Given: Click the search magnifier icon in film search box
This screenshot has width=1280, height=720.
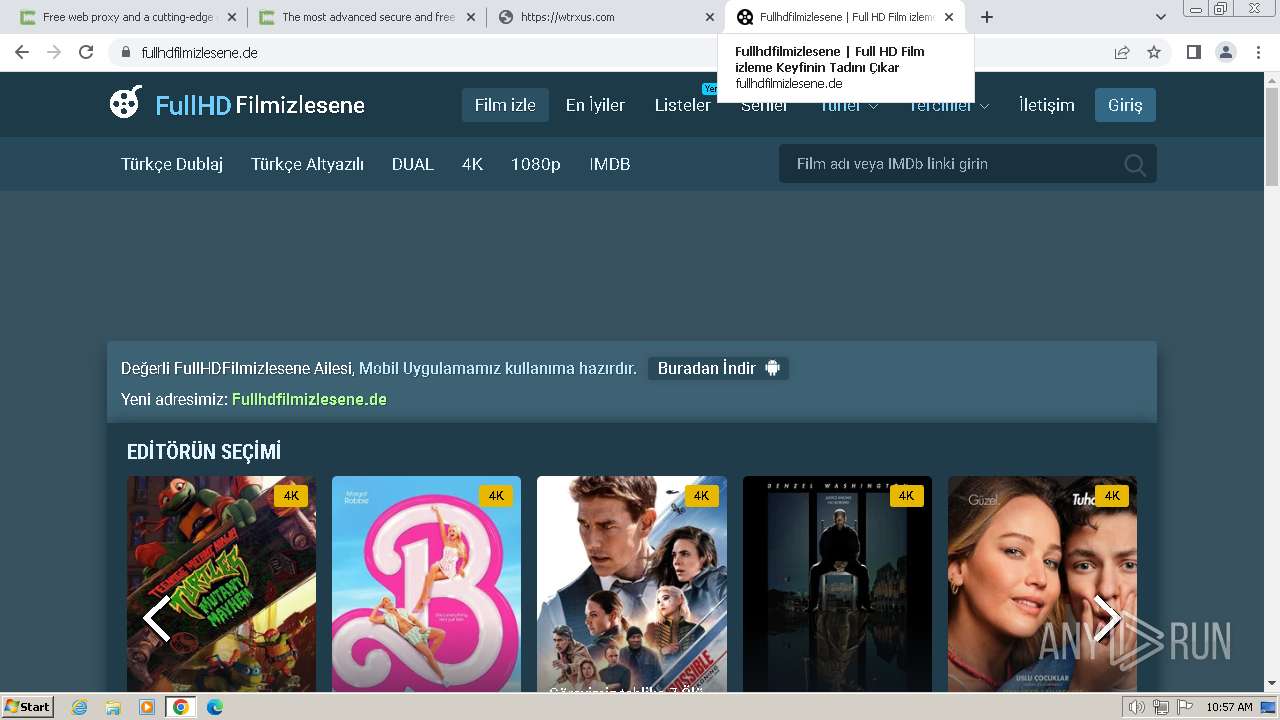Looking at the screenshot, I should [x=1135, y=165].
